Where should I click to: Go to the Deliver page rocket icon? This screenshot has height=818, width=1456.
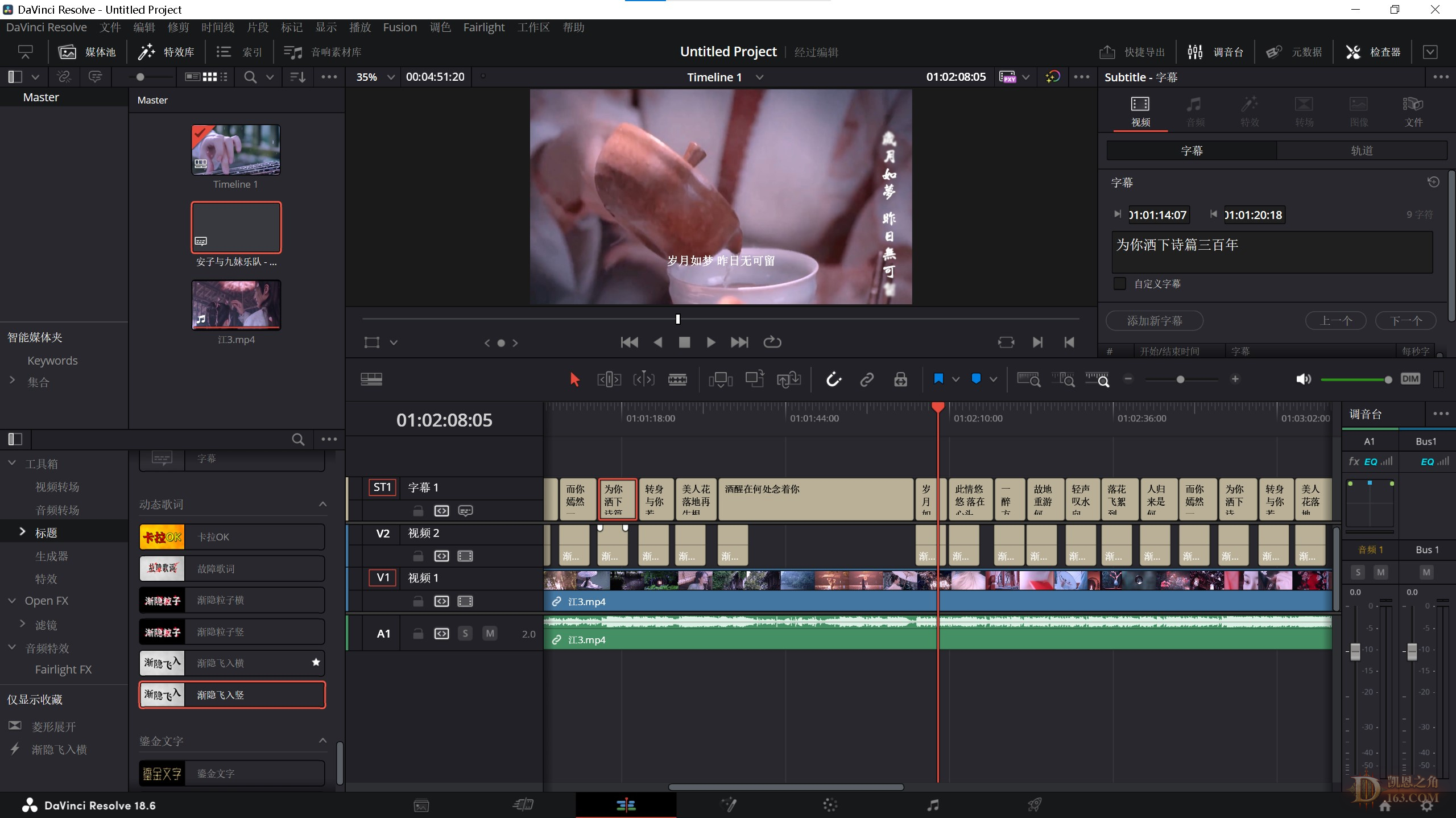click(x=1035, y=805)
